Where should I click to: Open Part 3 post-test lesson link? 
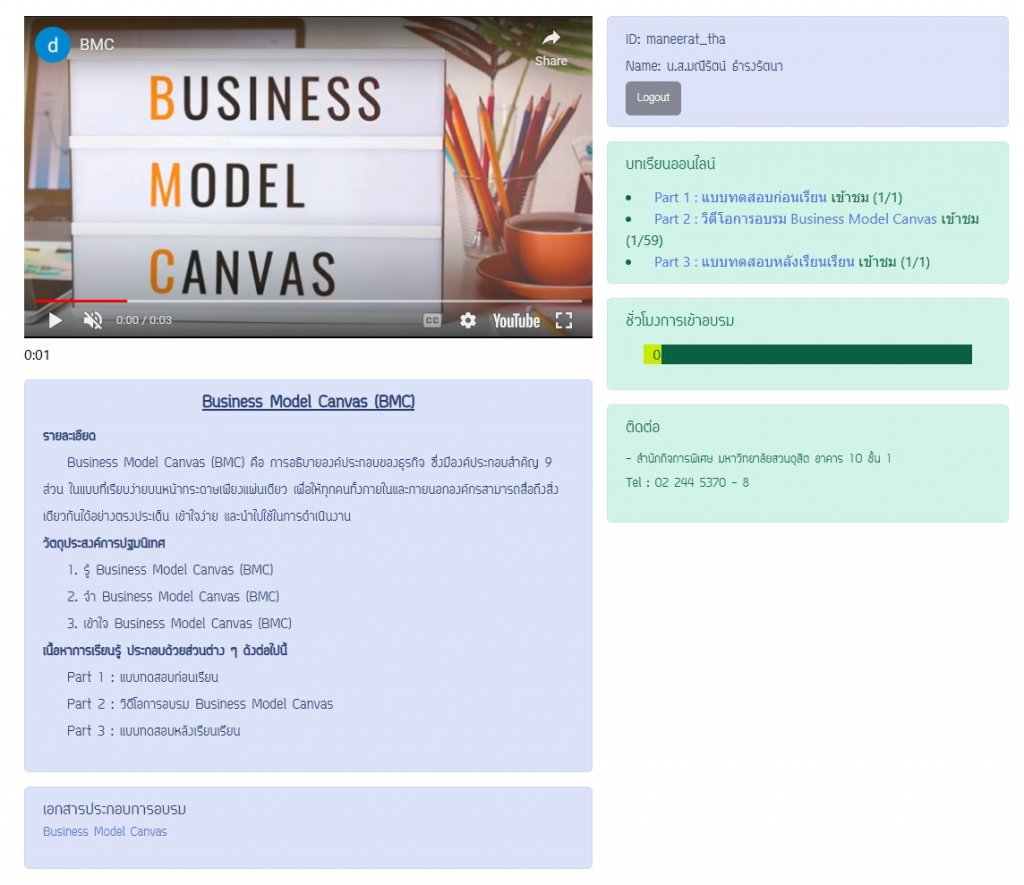tap(753, 262)
